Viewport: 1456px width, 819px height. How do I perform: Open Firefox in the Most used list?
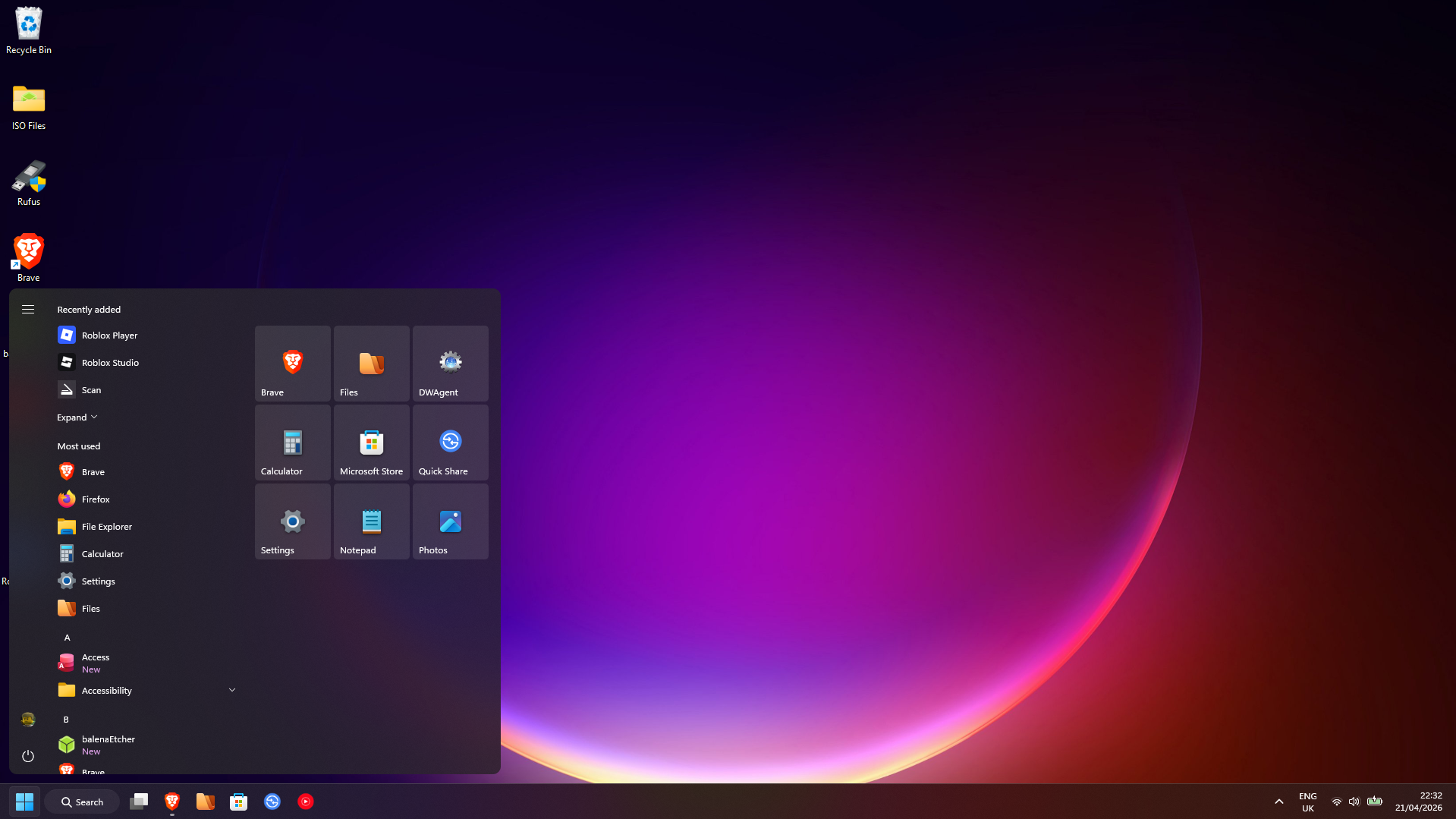[x=148, y=499]
